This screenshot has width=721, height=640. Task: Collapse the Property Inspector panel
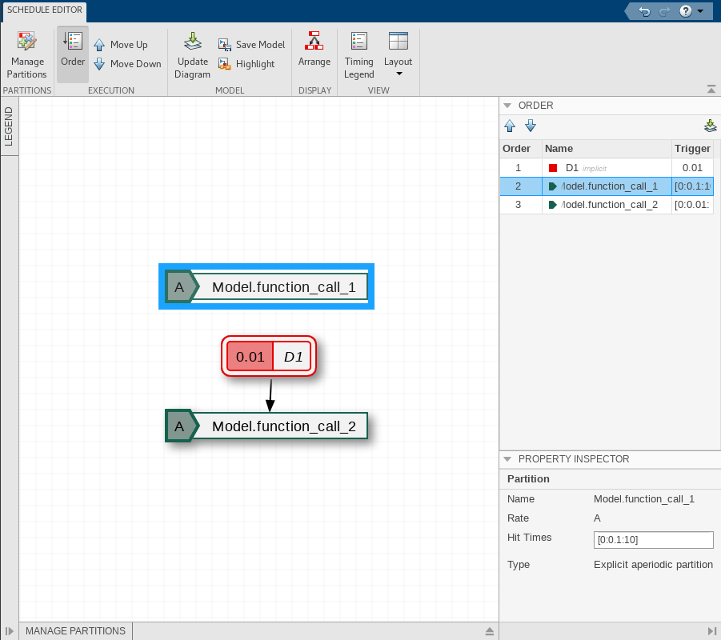pos(507,459)
